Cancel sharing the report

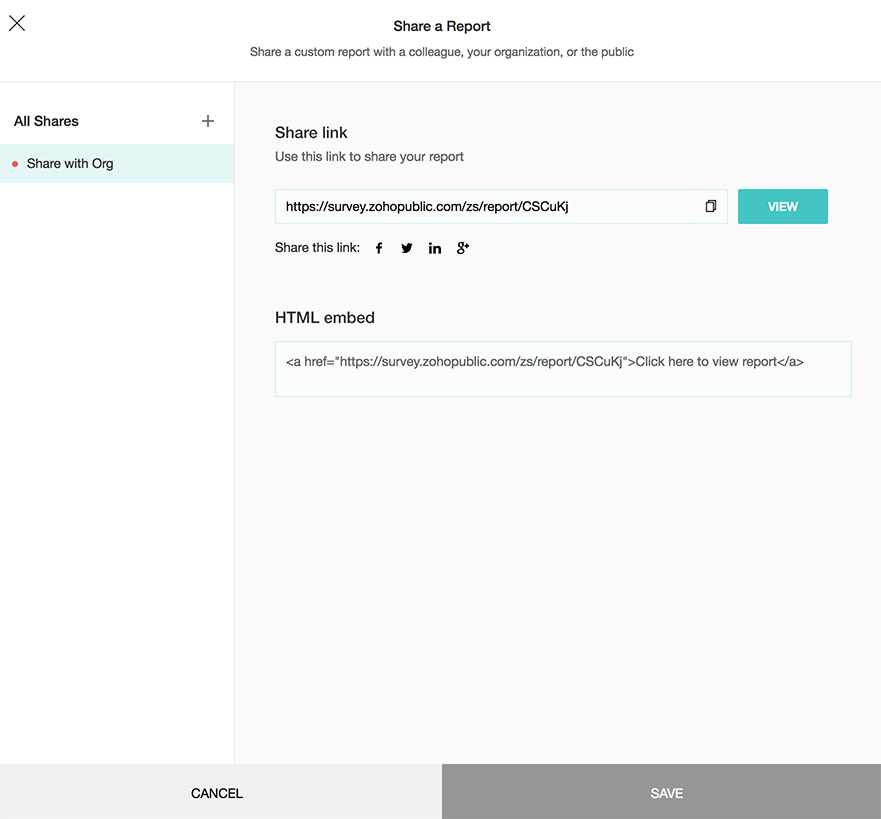point(217,793)
